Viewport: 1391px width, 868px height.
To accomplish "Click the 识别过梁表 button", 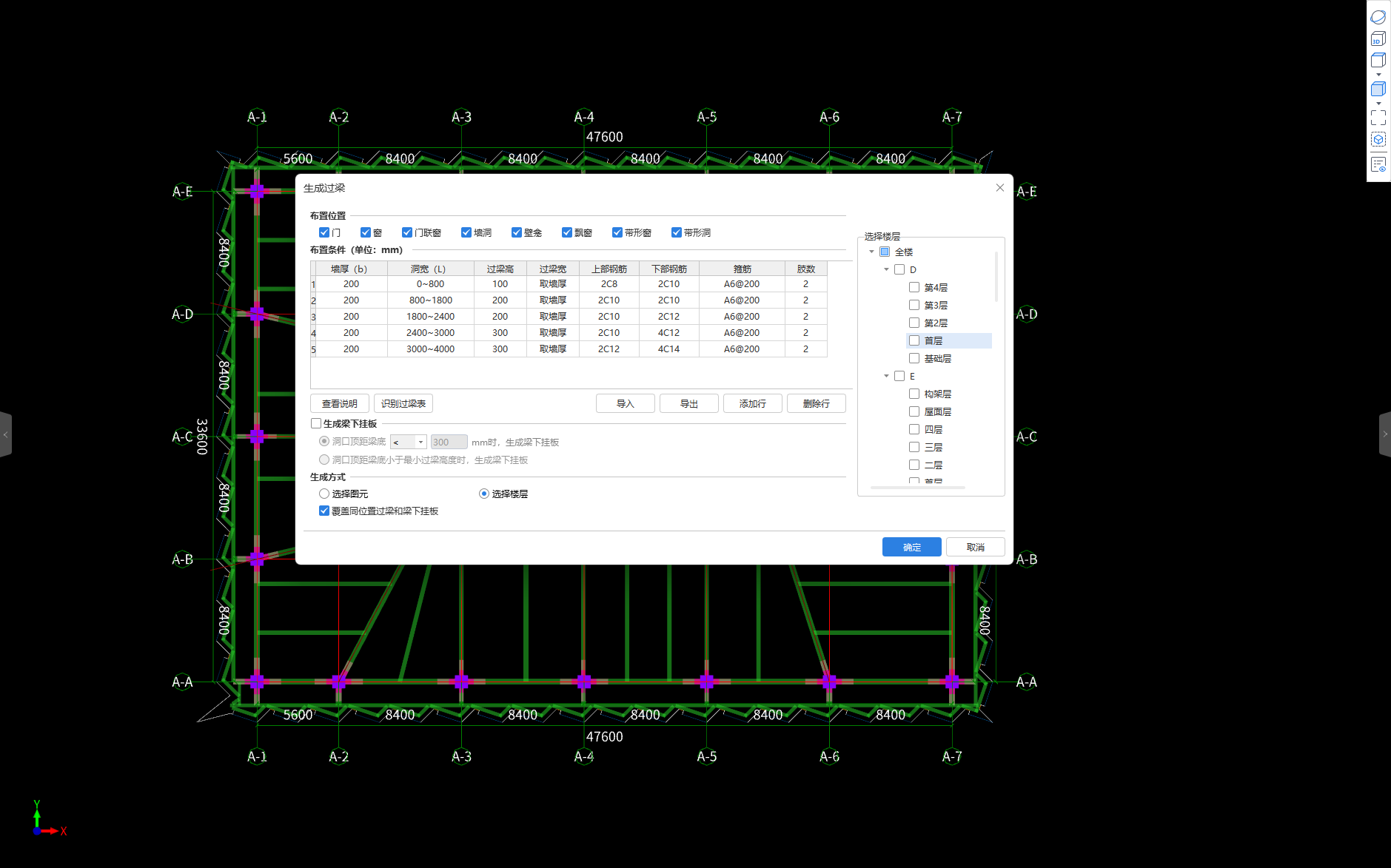I will tap(403, 403).
